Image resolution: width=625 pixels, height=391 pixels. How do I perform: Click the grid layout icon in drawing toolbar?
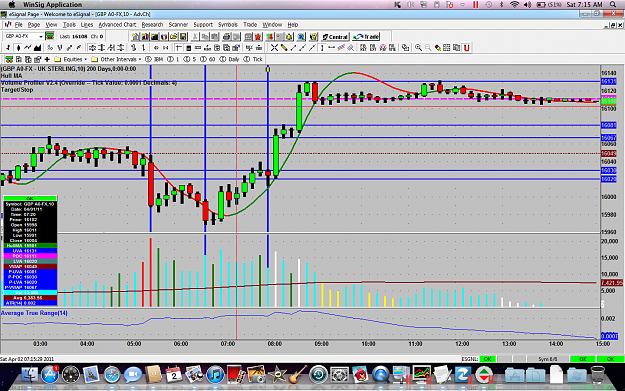[446, 48]
